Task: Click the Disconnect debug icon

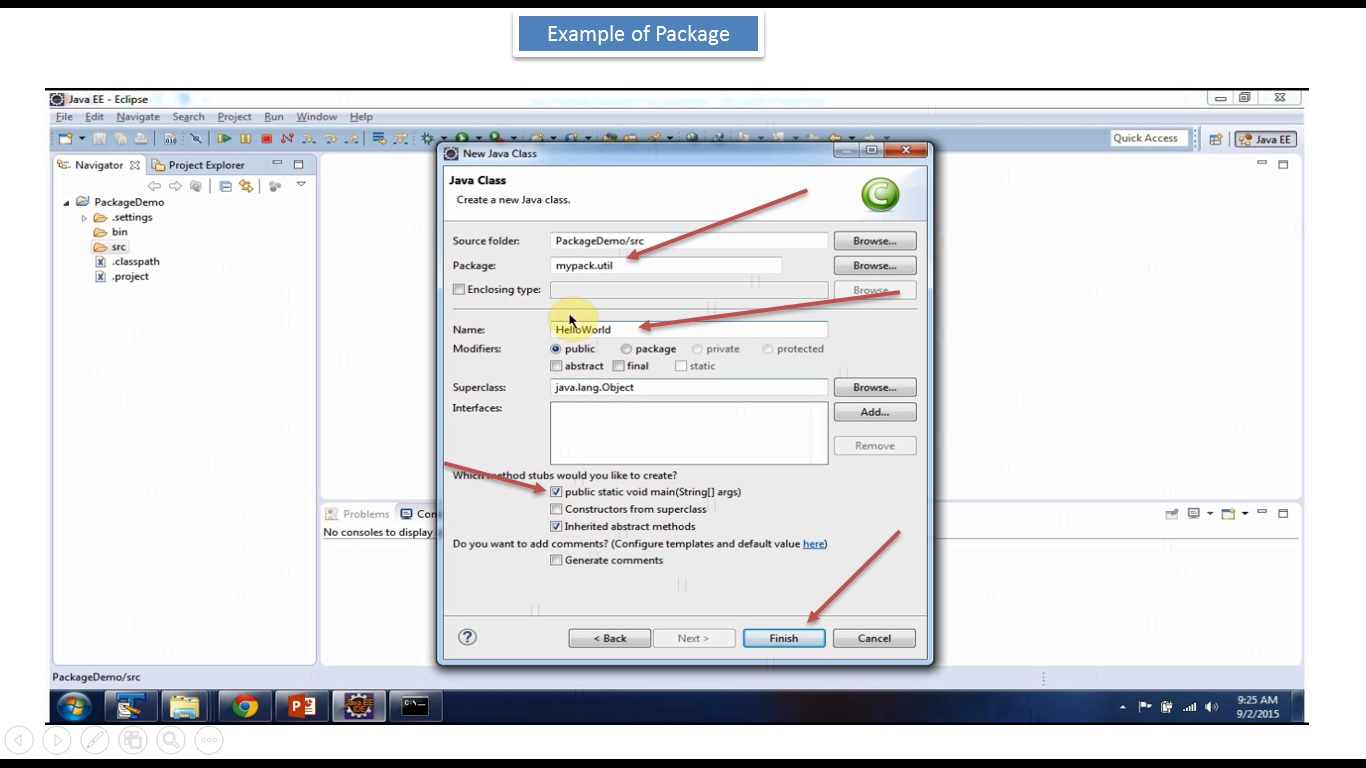Action: [x=287, y=139]
